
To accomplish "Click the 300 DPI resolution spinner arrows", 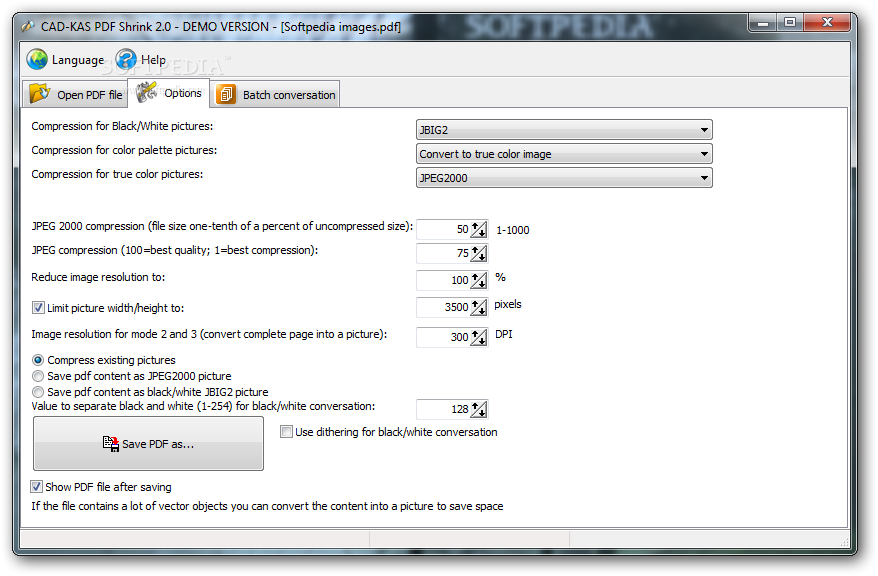I will click(x=479, y=337).
